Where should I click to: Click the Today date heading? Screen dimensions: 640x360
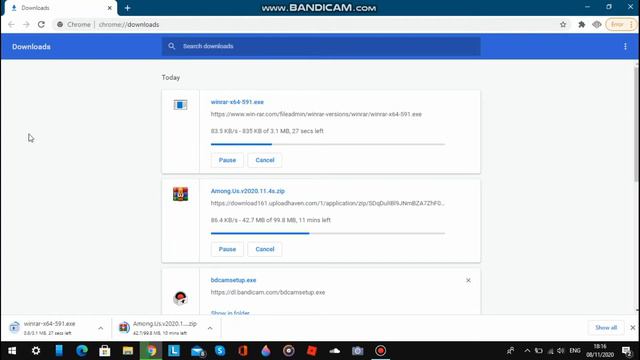click(x=171, y=78)
